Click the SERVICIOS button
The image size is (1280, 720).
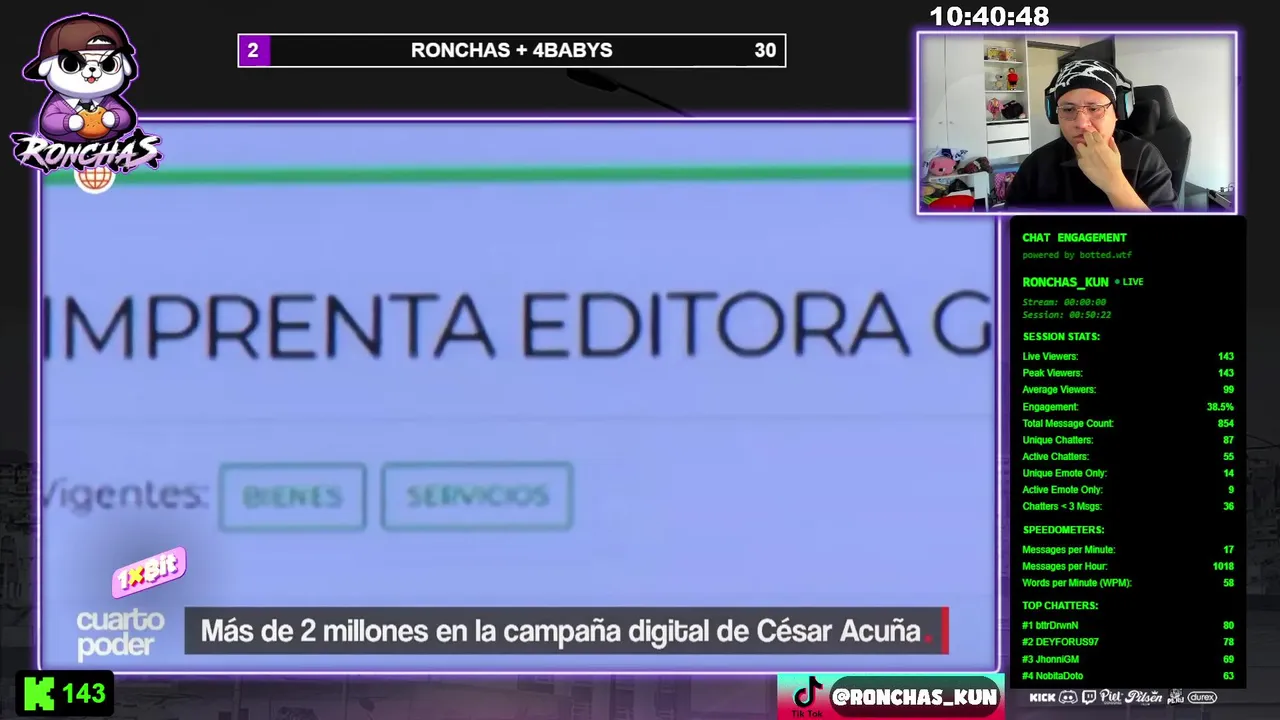[x=477, y=496]
